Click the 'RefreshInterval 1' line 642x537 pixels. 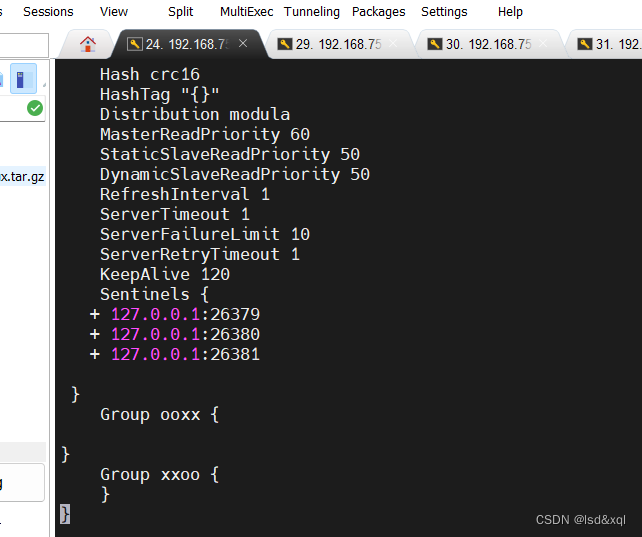tap(185, 194)
